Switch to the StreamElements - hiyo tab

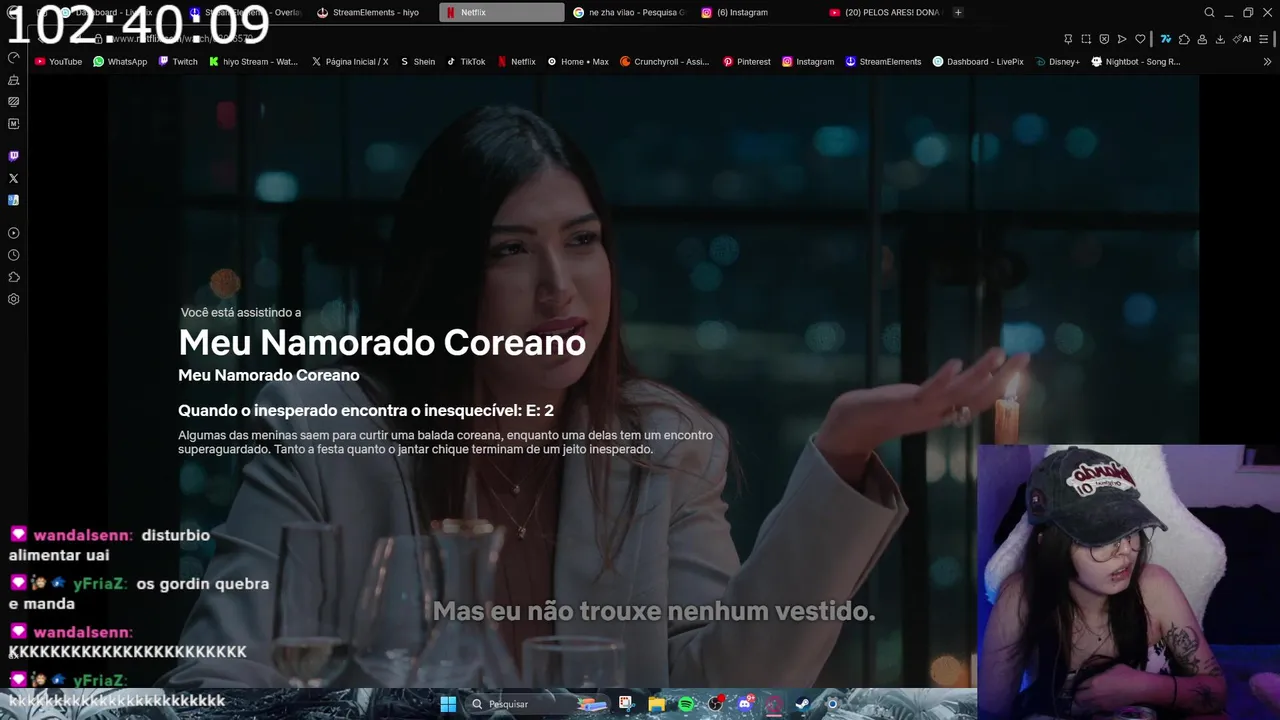point(370,12)
